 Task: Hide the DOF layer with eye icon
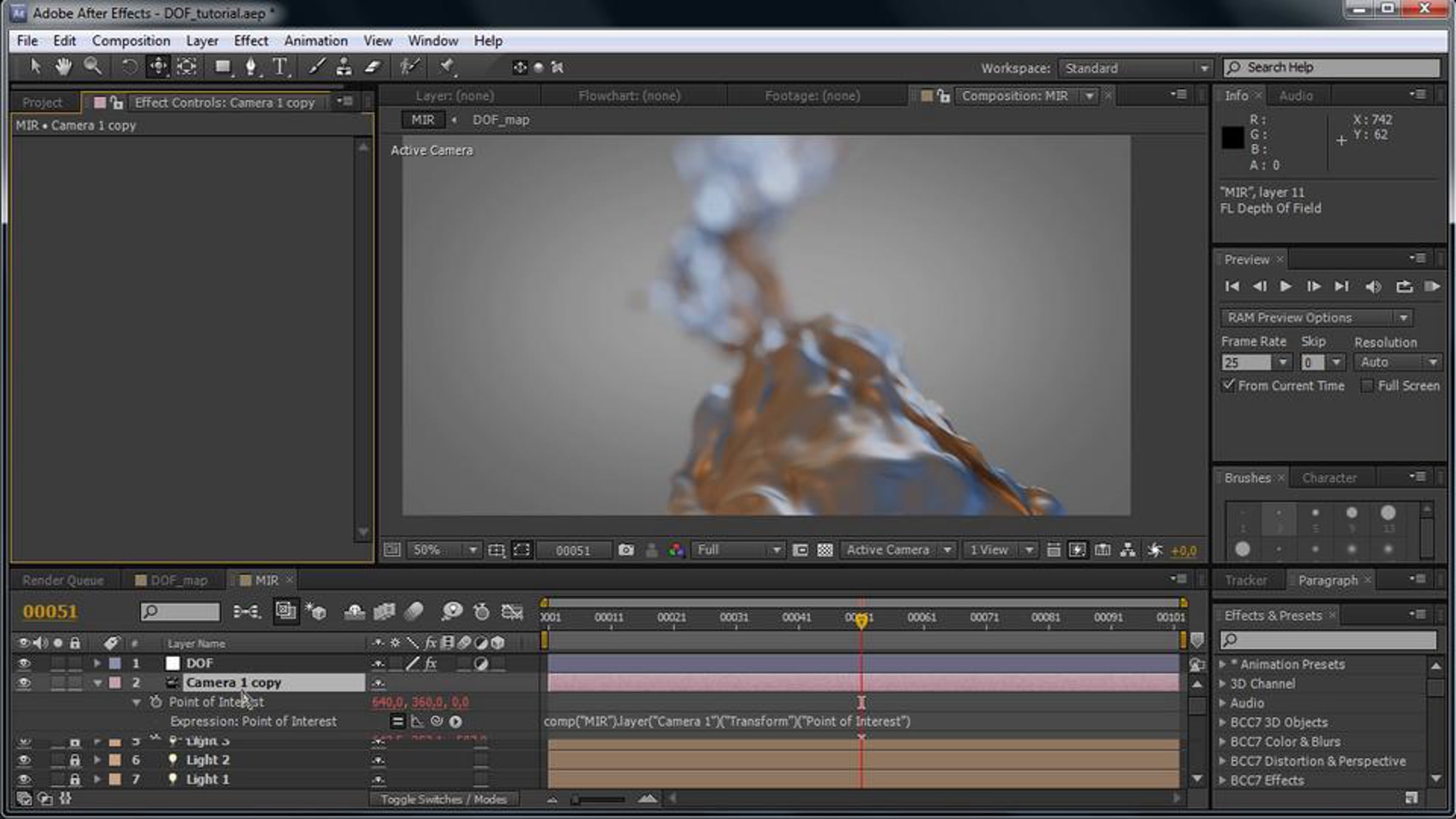(24, 664)
